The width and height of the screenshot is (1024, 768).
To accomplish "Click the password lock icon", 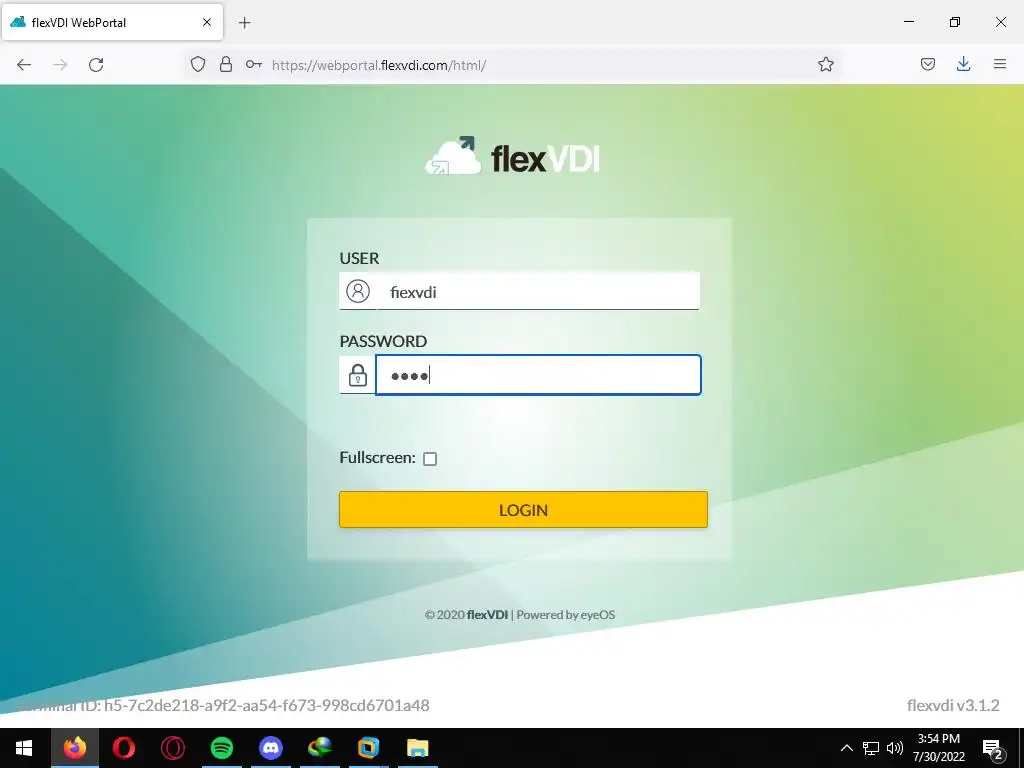I will 358,376.
